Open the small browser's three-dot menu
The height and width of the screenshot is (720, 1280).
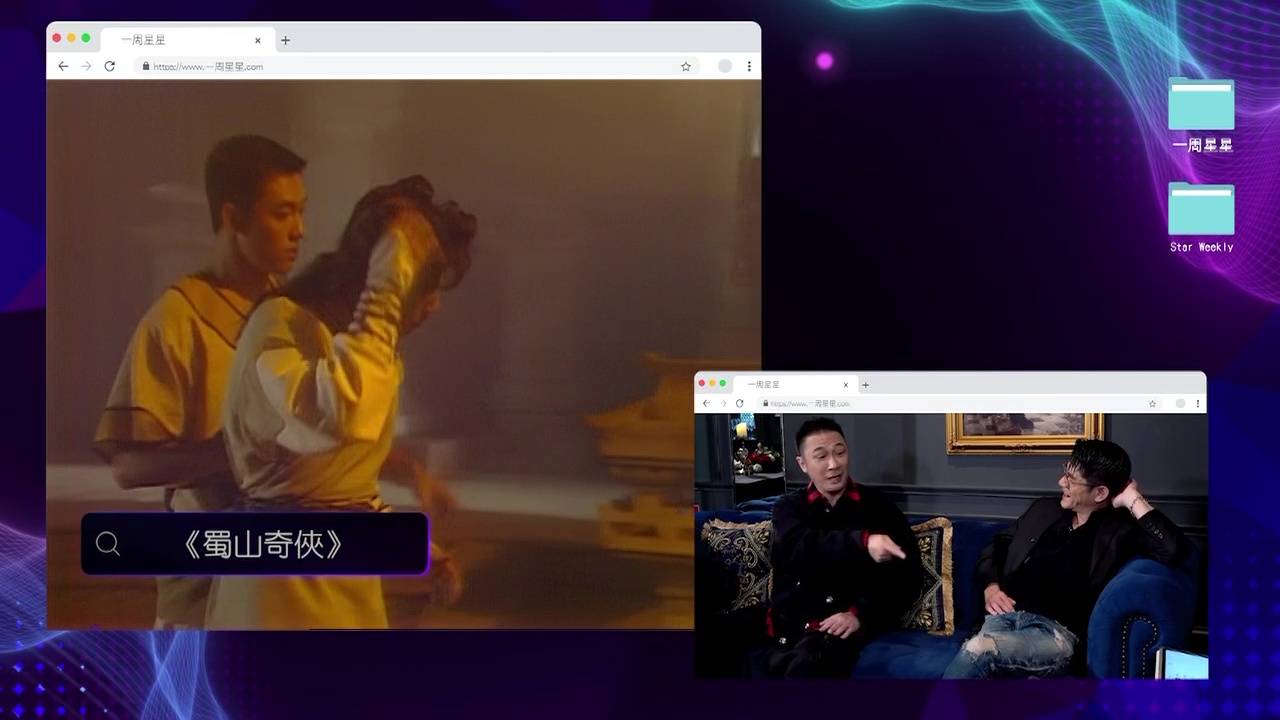click(1198, 403)
